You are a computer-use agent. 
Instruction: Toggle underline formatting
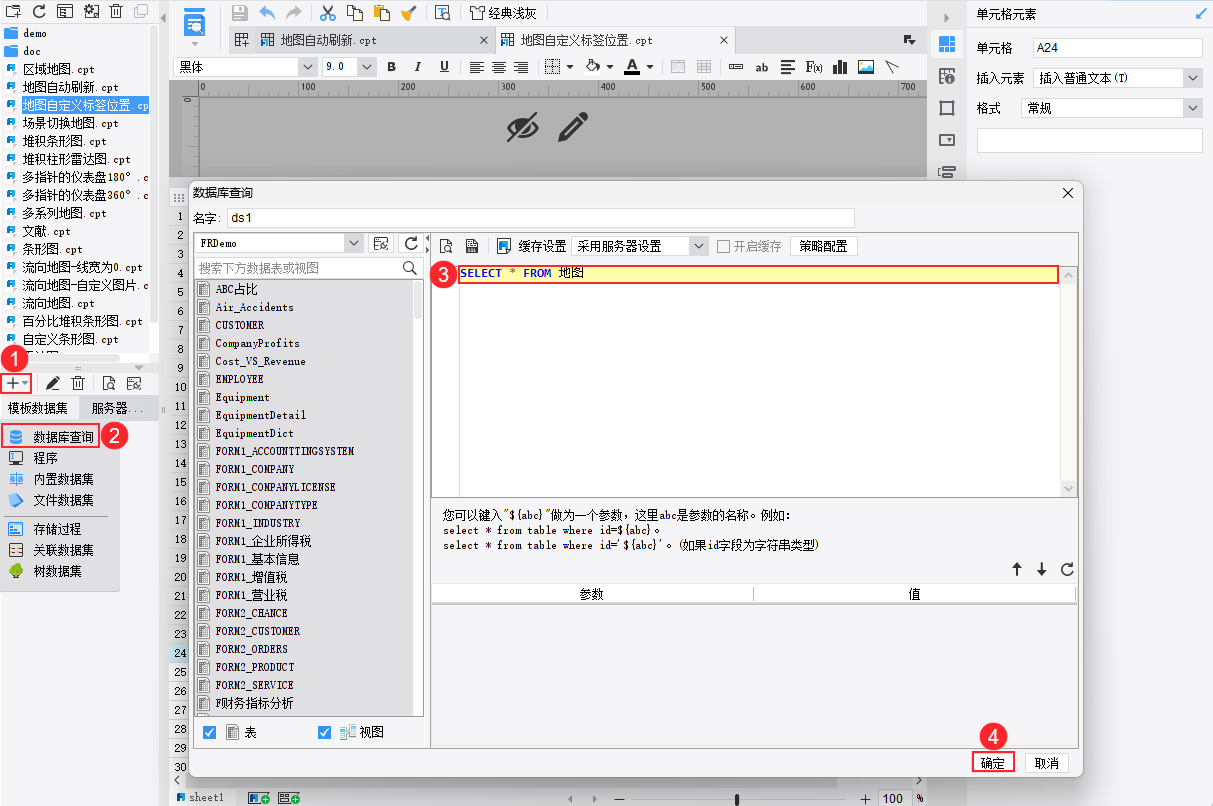(x=444, y=67)
